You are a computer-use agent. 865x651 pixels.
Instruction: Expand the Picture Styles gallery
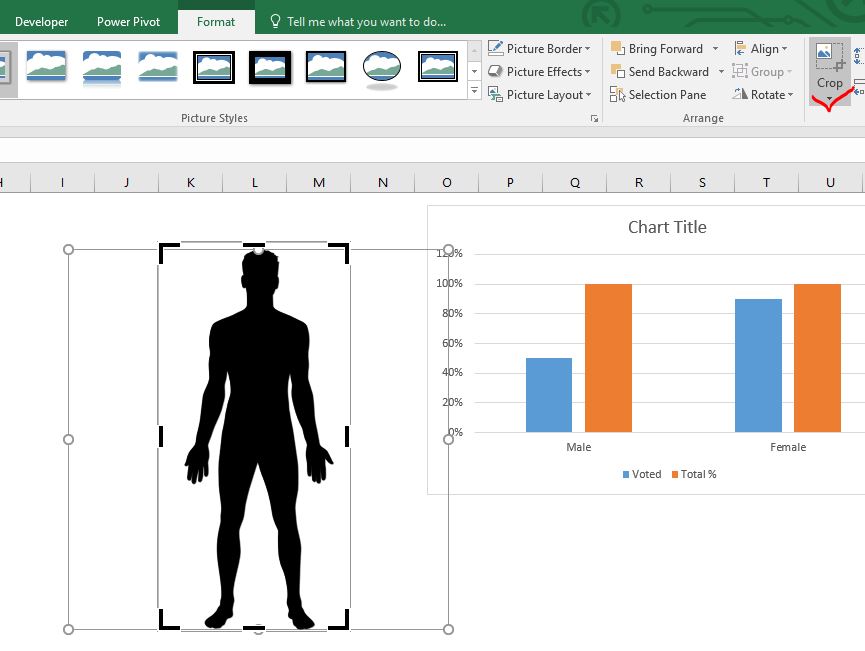[474, 90]
